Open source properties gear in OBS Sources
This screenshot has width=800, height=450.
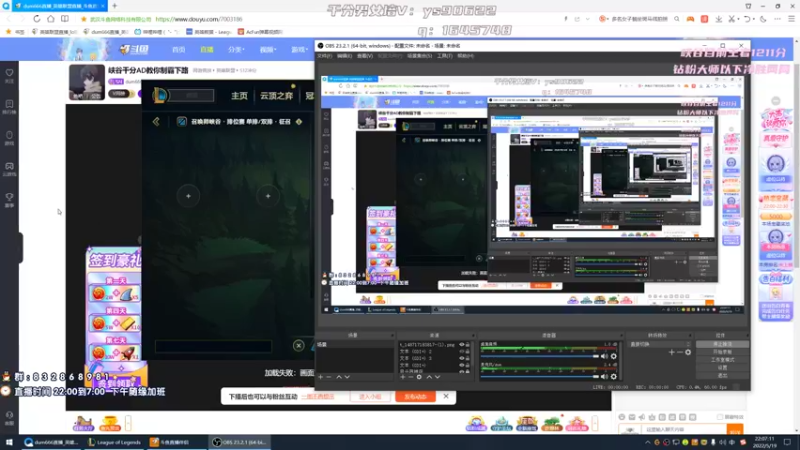(419, 377)
